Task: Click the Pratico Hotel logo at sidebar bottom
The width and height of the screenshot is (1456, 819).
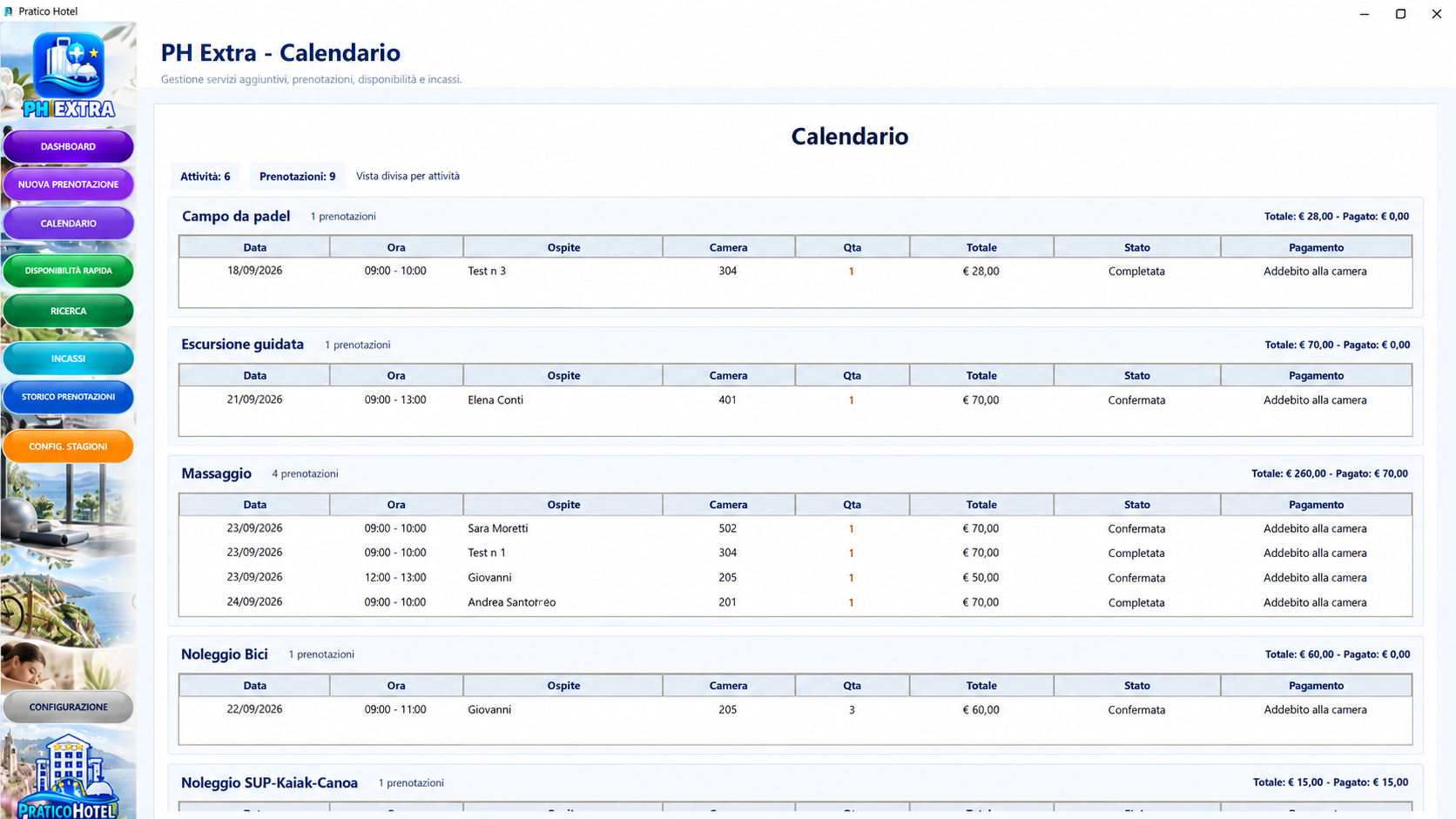Action: pyautogui.click(x=68, y=777)
